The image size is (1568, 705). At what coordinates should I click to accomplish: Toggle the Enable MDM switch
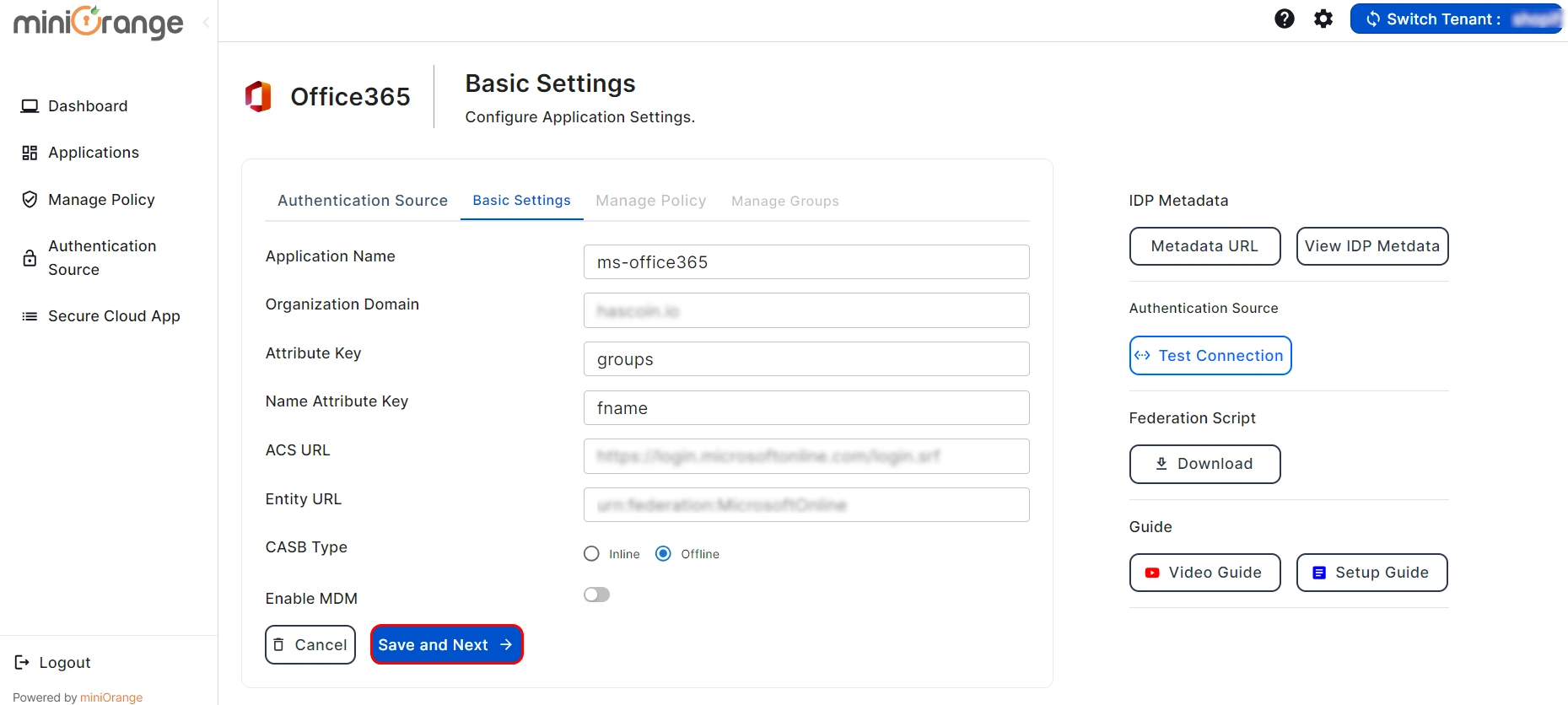[596, 595]
